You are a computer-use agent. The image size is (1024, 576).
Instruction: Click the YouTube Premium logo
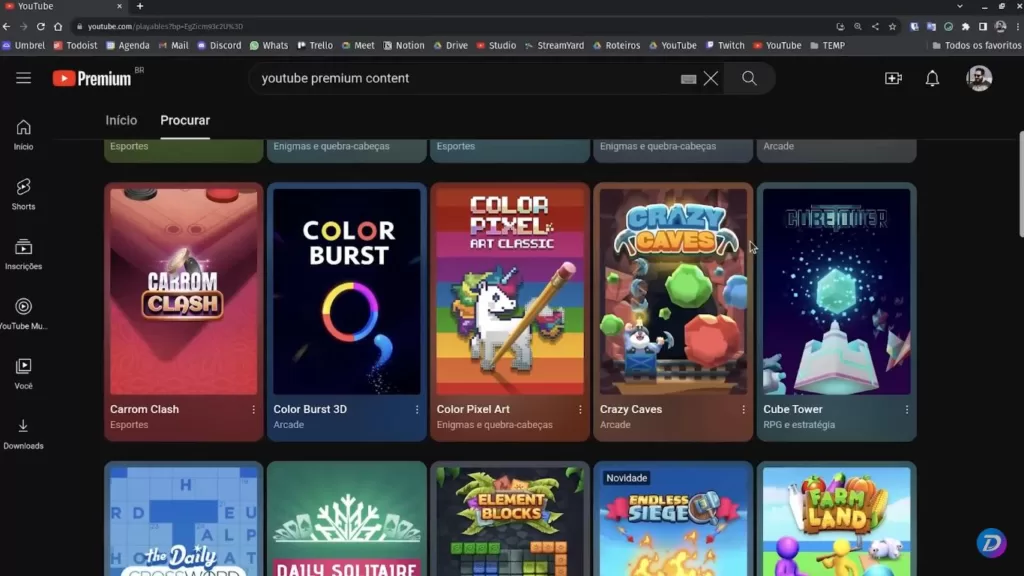click(x=92, y=78)
